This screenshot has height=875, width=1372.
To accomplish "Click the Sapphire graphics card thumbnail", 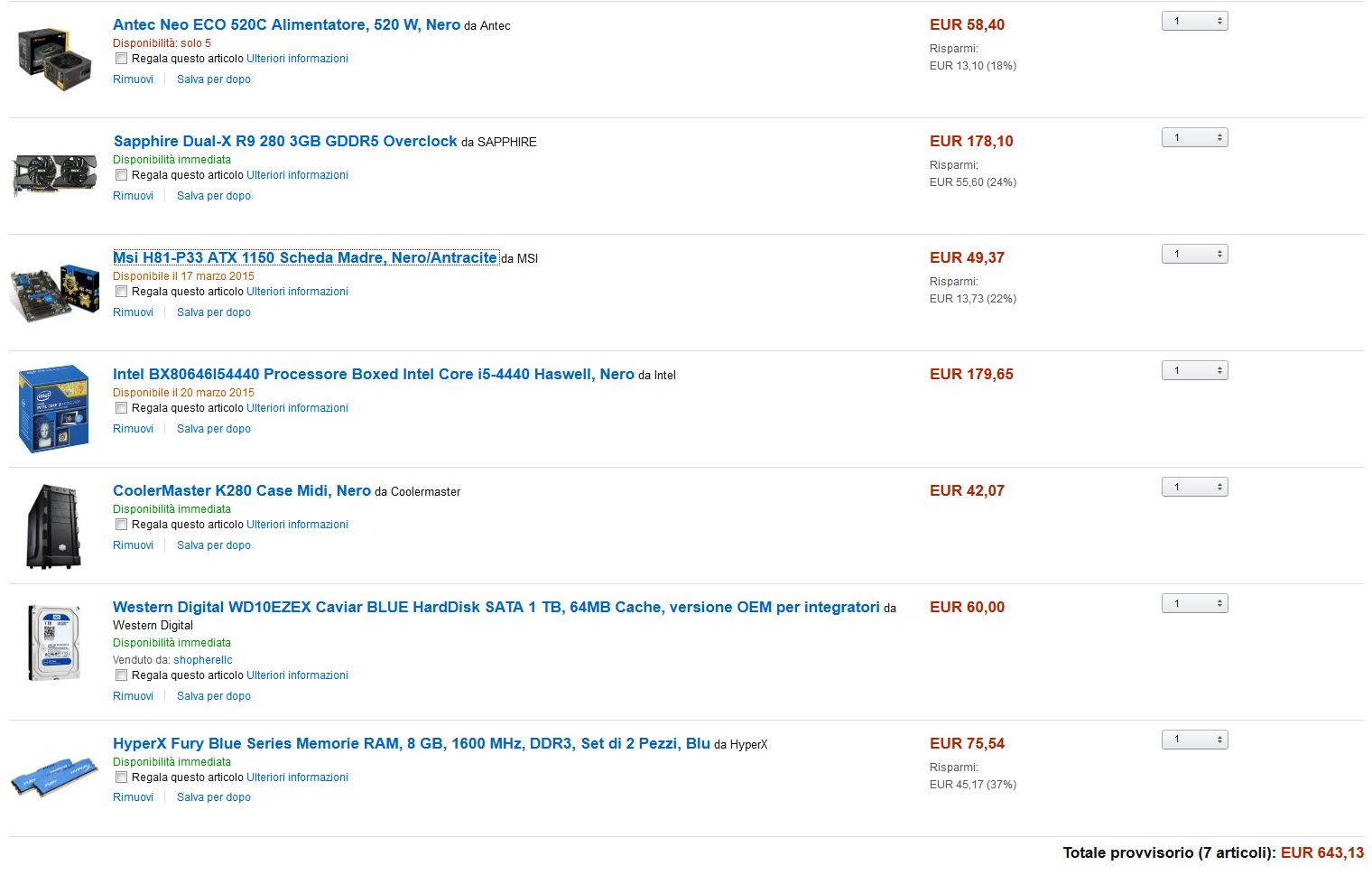I will pyautogui.click(x=54, y=174).
